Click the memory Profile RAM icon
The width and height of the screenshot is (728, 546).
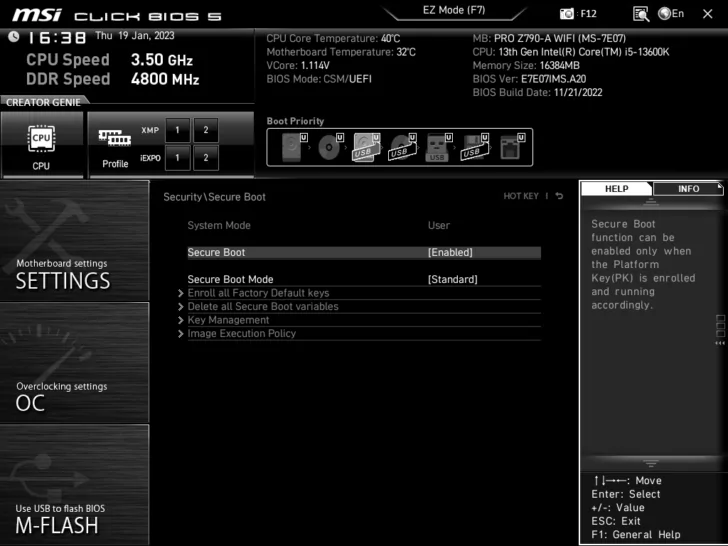point(115,137)
